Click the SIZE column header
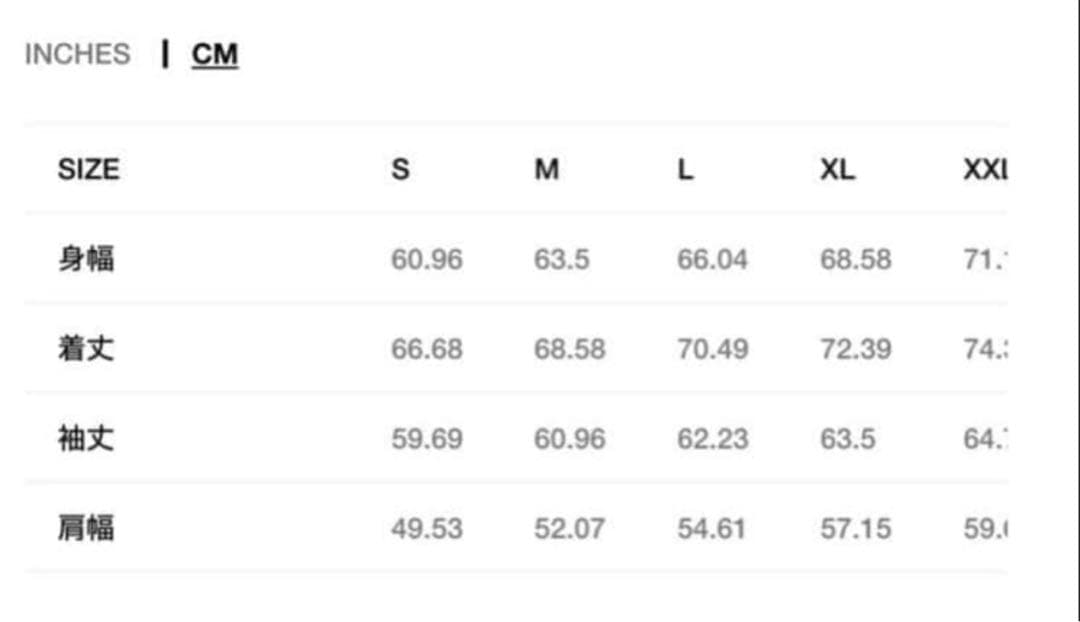Screen dimensions: 1080x622 click(88, 170)
